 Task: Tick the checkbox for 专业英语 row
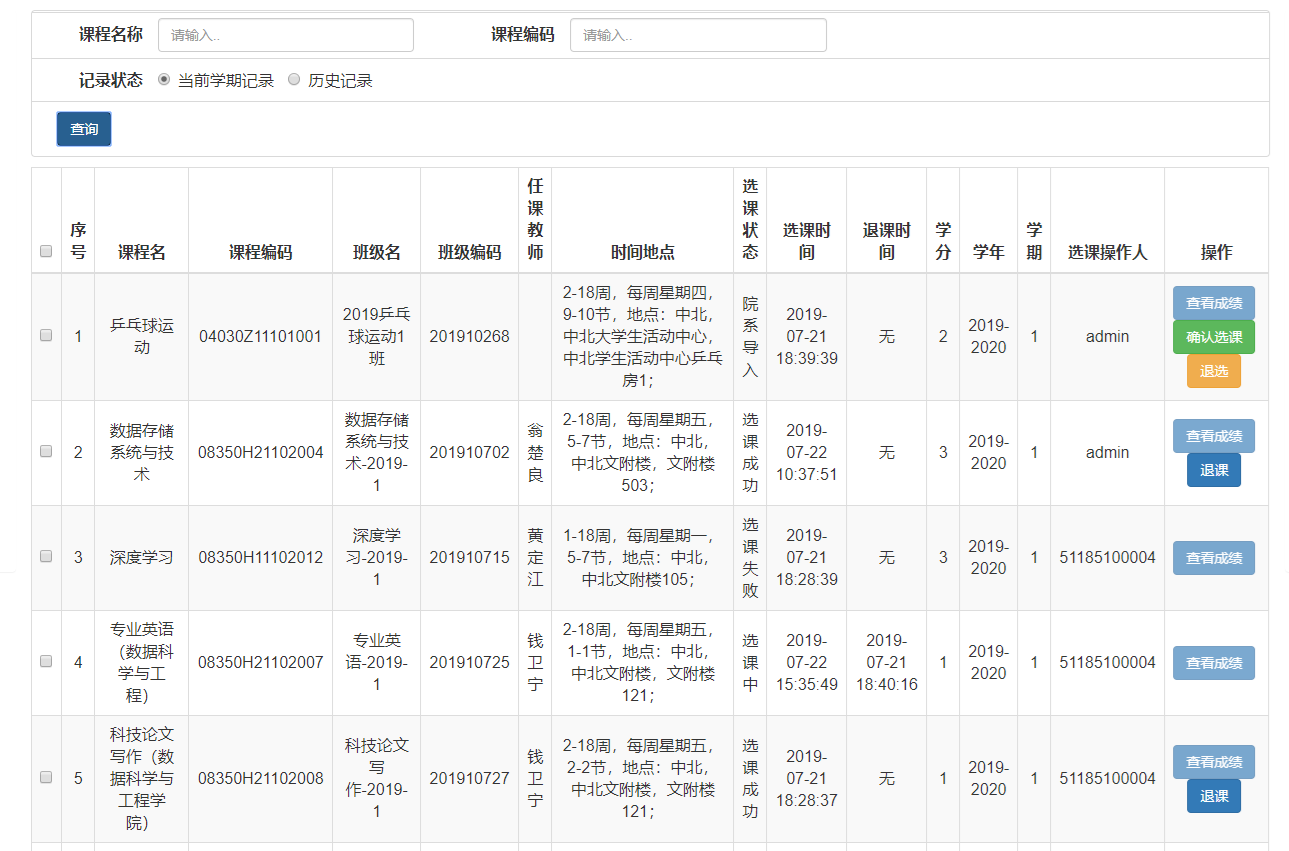coord(46,662)
